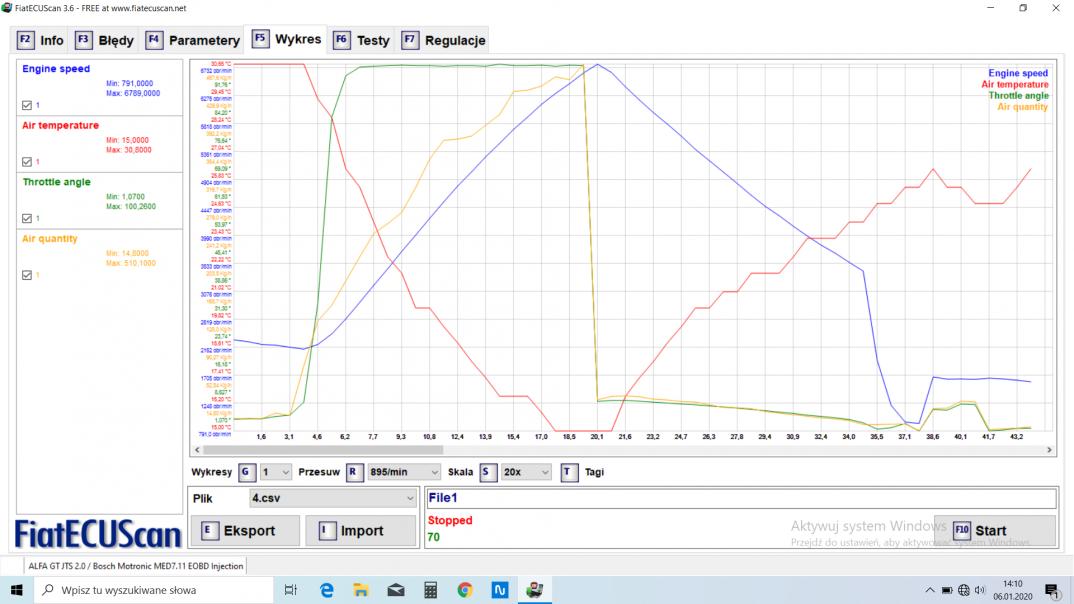
Task: Toggle the Throttle angle checkbox
Action: tap(27, 218)
